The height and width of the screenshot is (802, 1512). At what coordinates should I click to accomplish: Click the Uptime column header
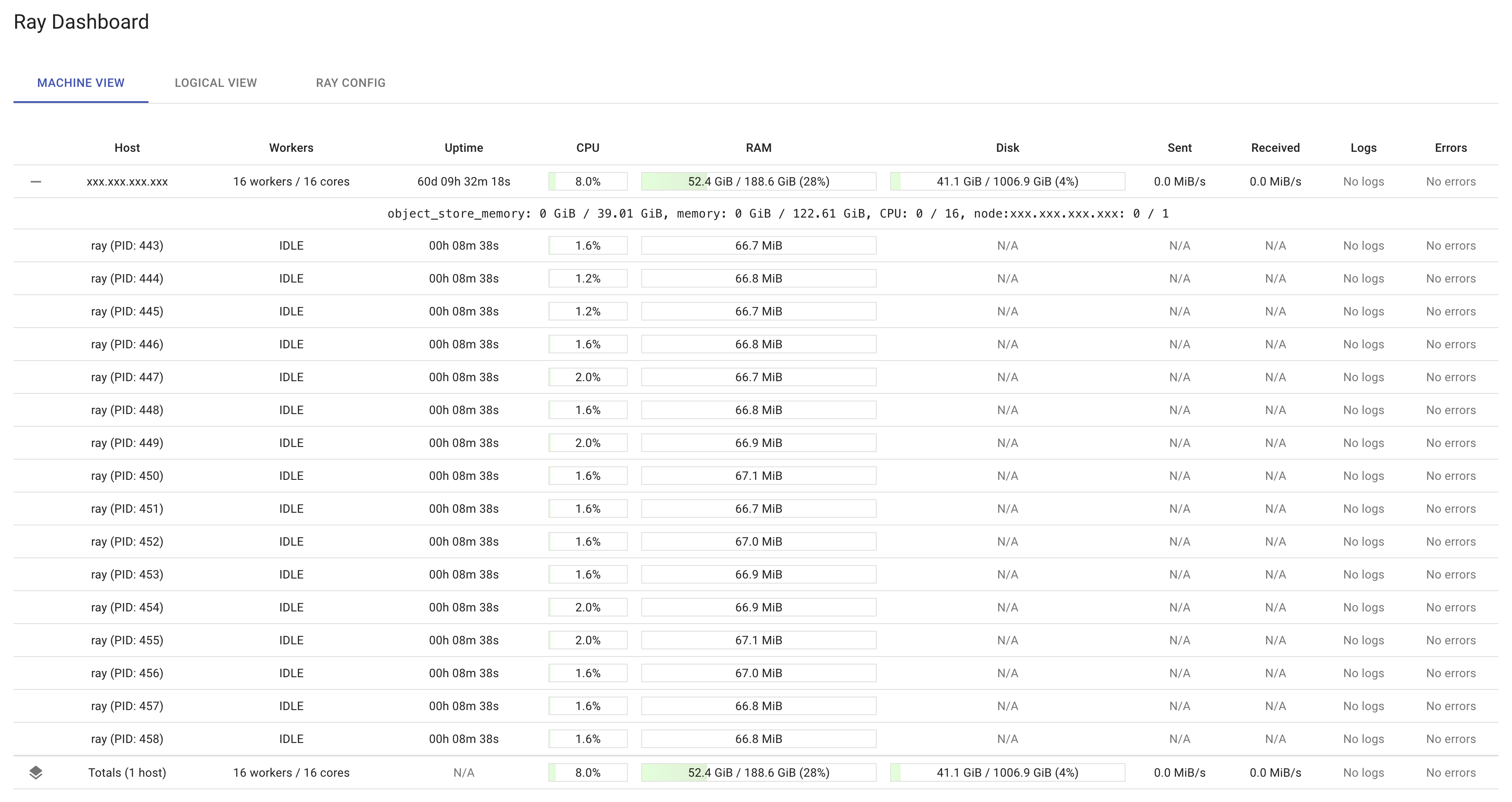point(464,148)
